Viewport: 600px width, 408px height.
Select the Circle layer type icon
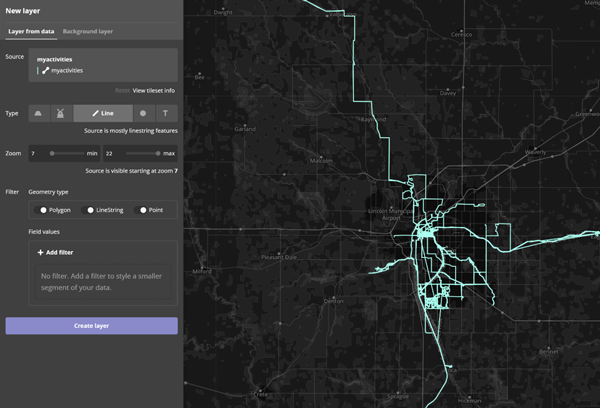[x=143, y=113]
